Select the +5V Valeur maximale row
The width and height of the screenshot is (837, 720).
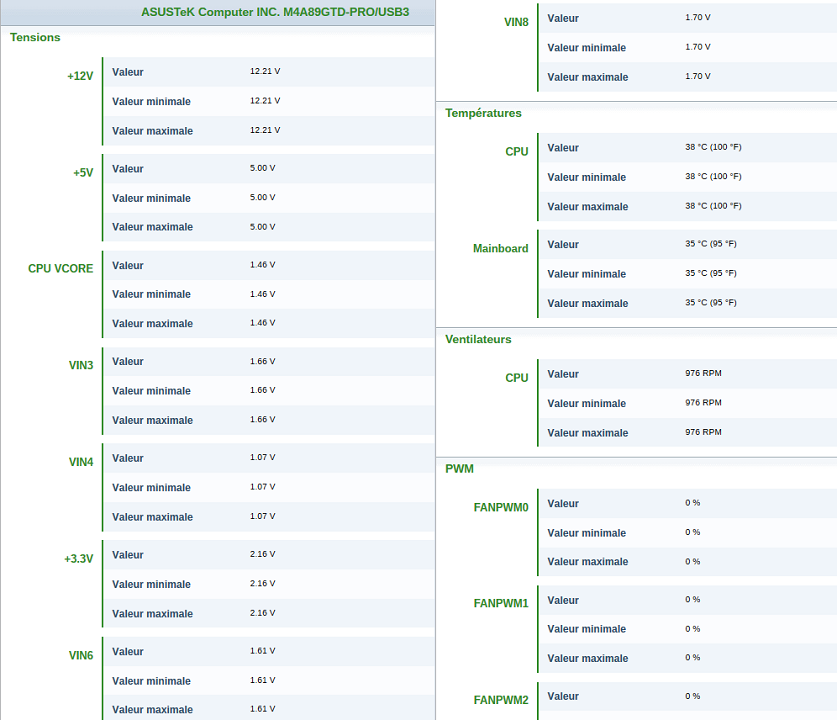[269, 227]
